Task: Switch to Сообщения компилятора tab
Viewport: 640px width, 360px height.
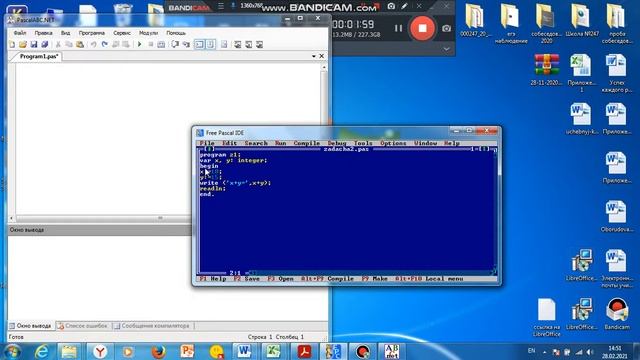Action: (152, 326)
